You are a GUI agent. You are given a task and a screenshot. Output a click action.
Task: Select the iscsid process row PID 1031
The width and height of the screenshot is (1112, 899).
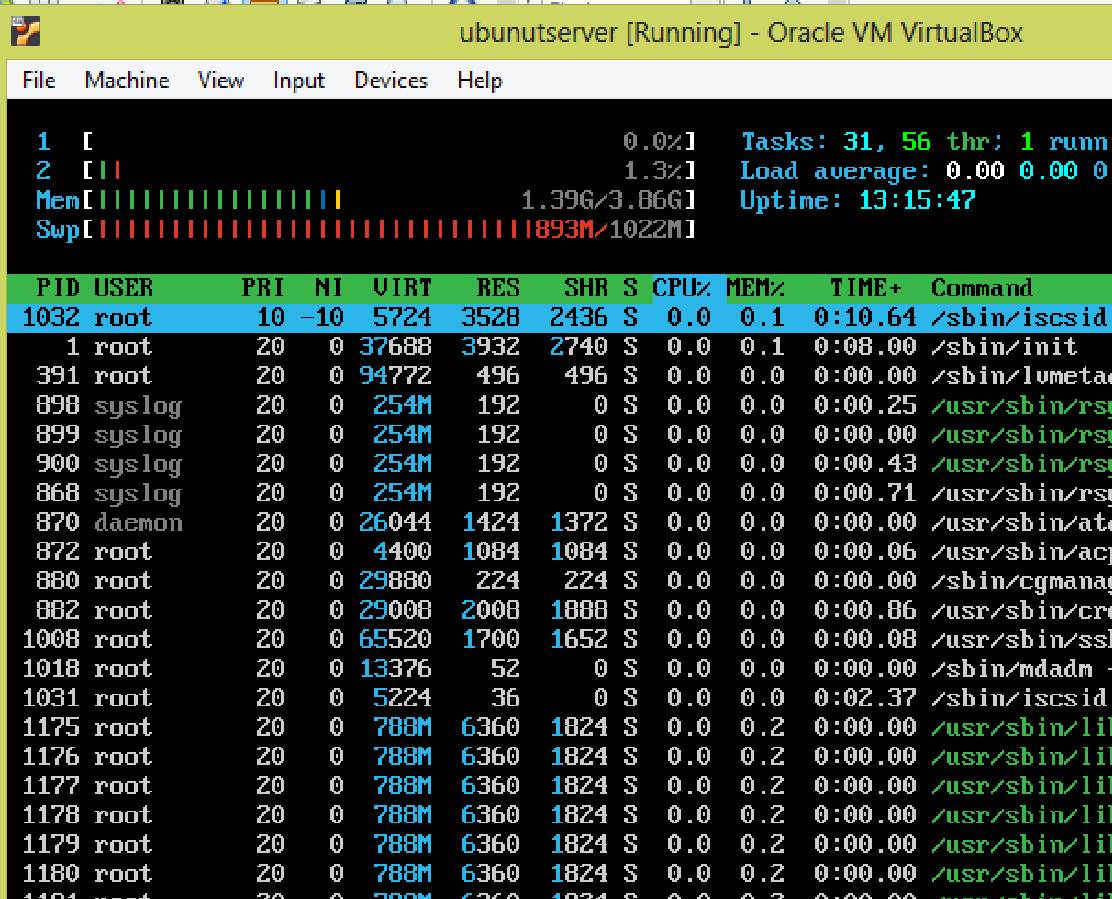(560, 698)
